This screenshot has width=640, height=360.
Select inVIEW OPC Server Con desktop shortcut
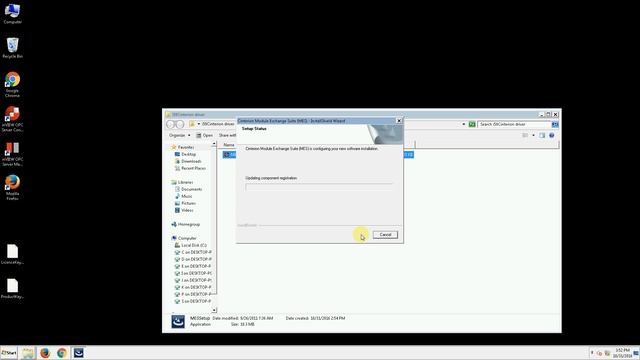[x=12, y=119]
